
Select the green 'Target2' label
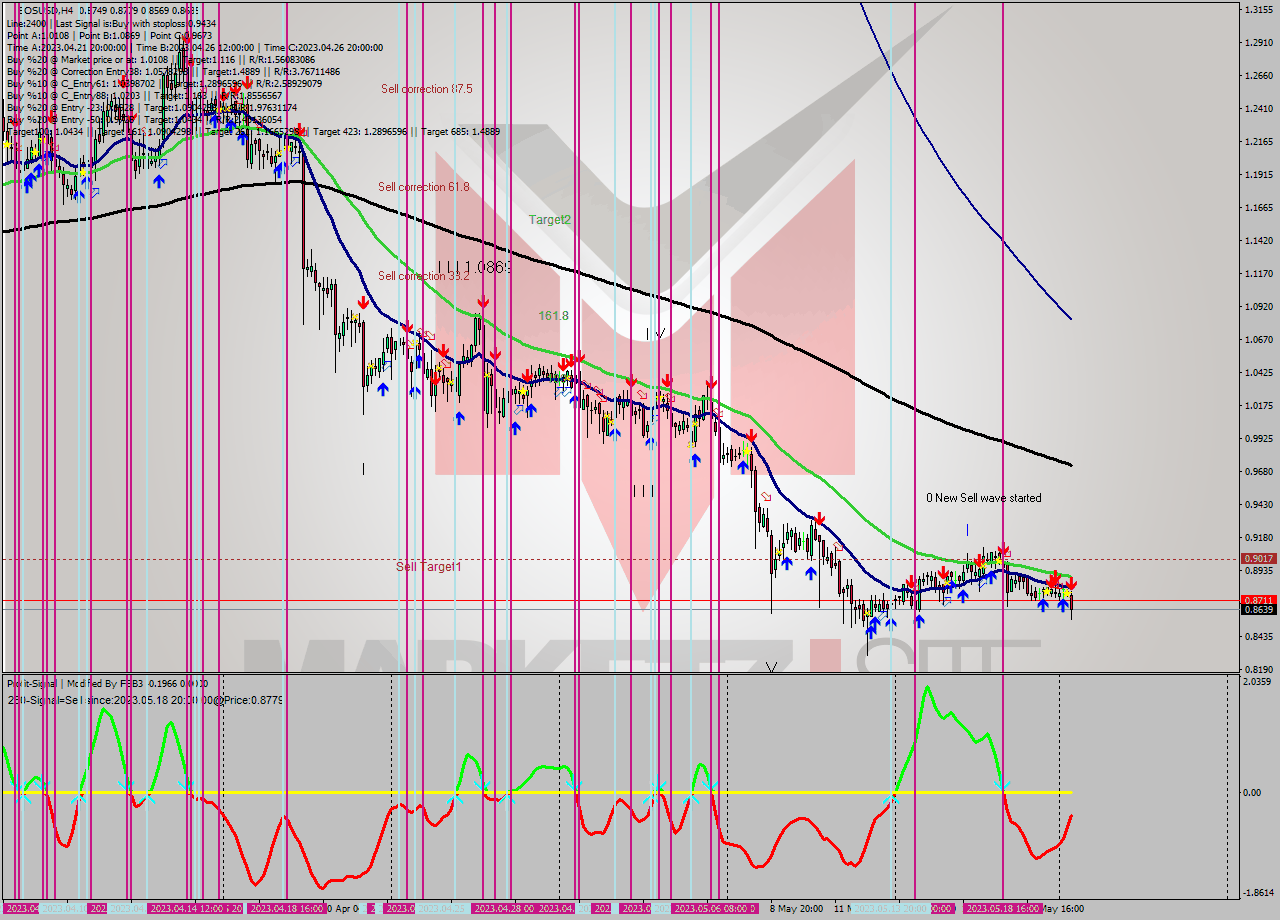[550, 219]
